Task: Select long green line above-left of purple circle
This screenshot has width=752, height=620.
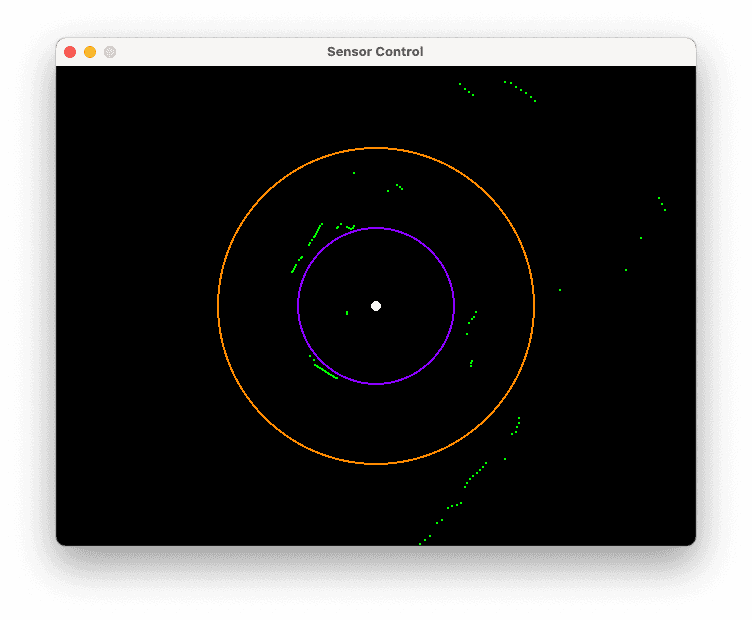Action: [x=316, y=234]
